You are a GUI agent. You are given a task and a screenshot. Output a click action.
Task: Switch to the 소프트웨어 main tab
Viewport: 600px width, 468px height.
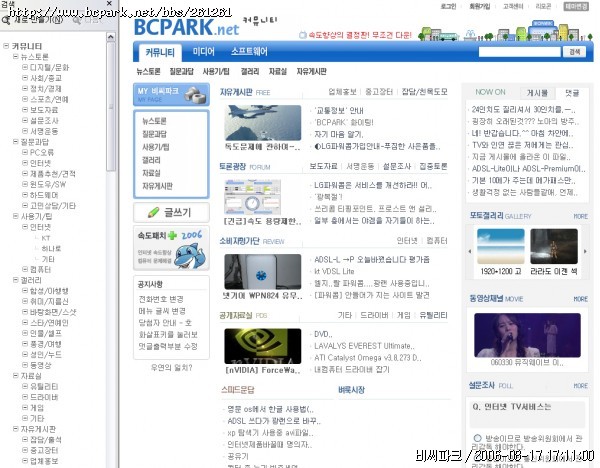[249, 52]
